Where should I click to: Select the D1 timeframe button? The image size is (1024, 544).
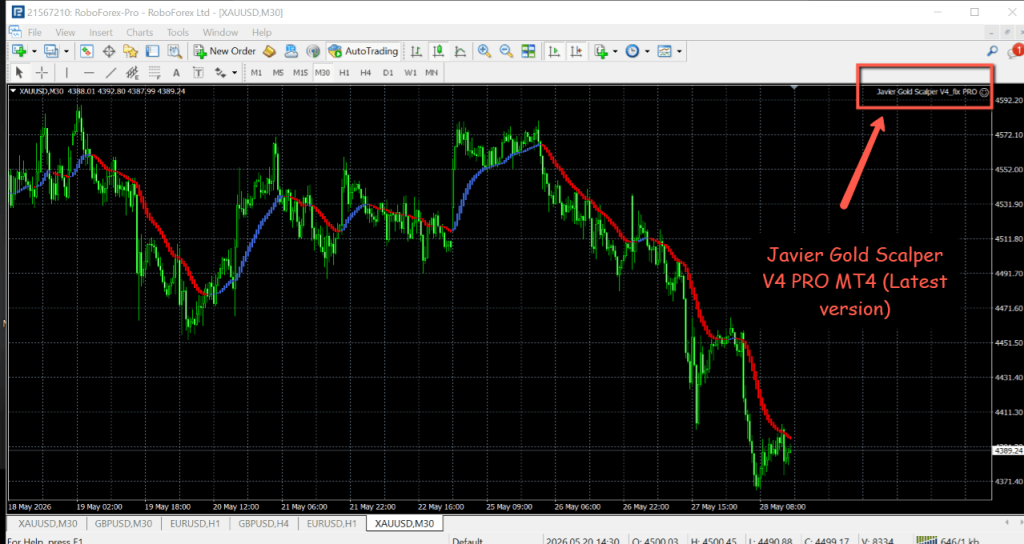click(x=388, y=72)
